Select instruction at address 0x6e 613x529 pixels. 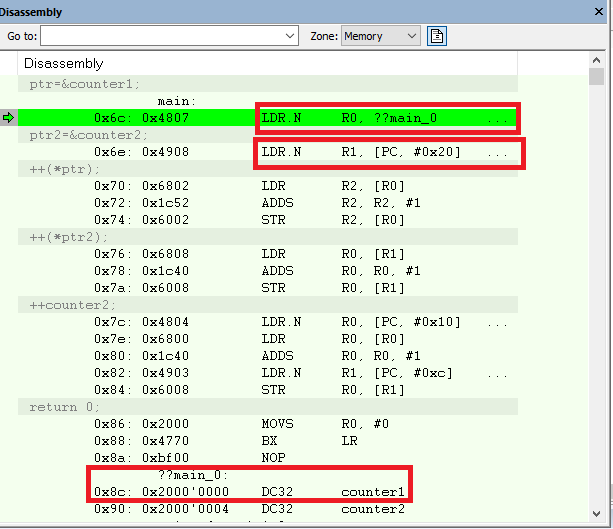click(x=268, y=152)
